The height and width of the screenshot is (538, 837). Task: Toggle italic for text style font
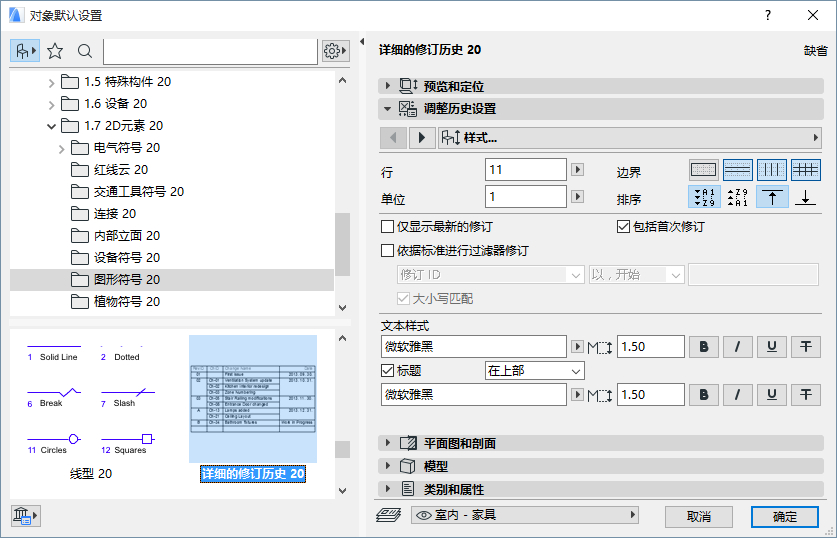coord(738,347)
